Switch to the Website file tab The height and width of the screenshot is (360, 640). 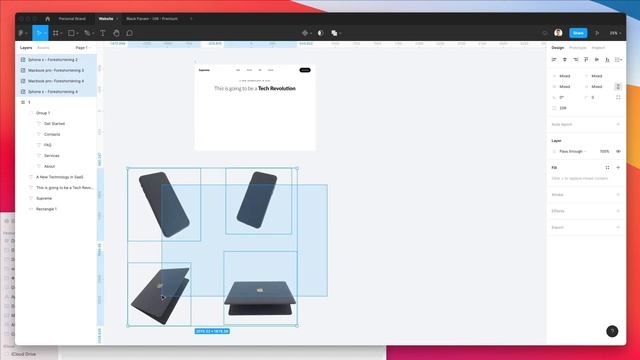click(106, 19)
